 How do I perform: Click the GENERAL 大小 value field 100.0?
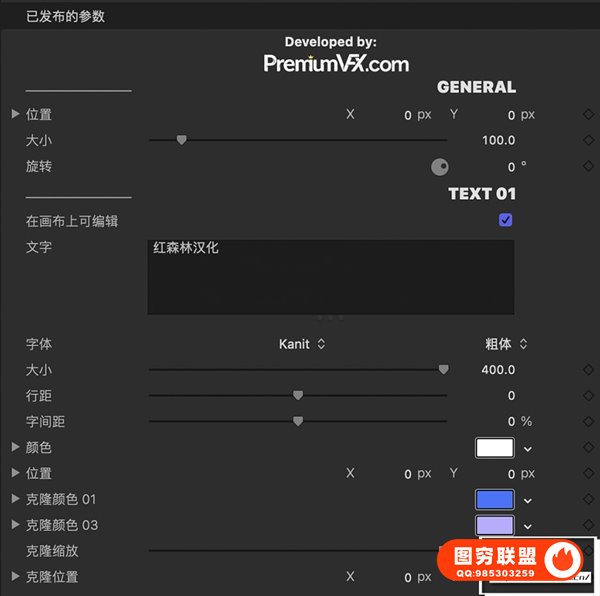498,141
